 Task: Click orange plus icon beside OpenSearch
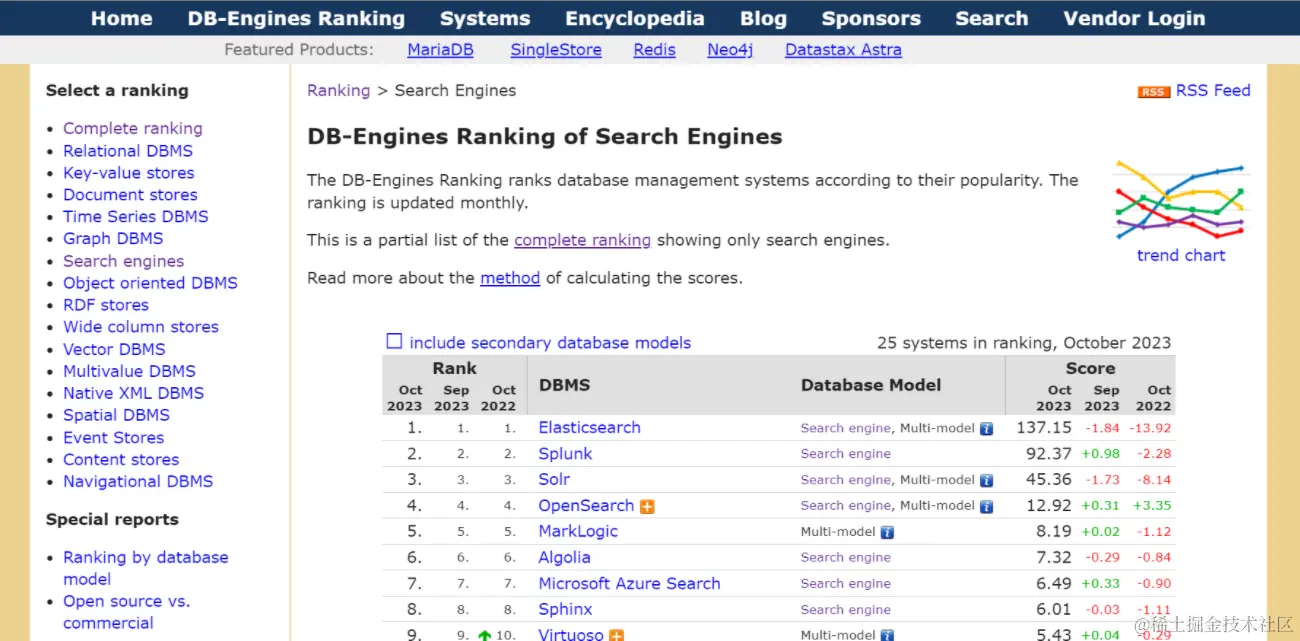coord(647,507)
